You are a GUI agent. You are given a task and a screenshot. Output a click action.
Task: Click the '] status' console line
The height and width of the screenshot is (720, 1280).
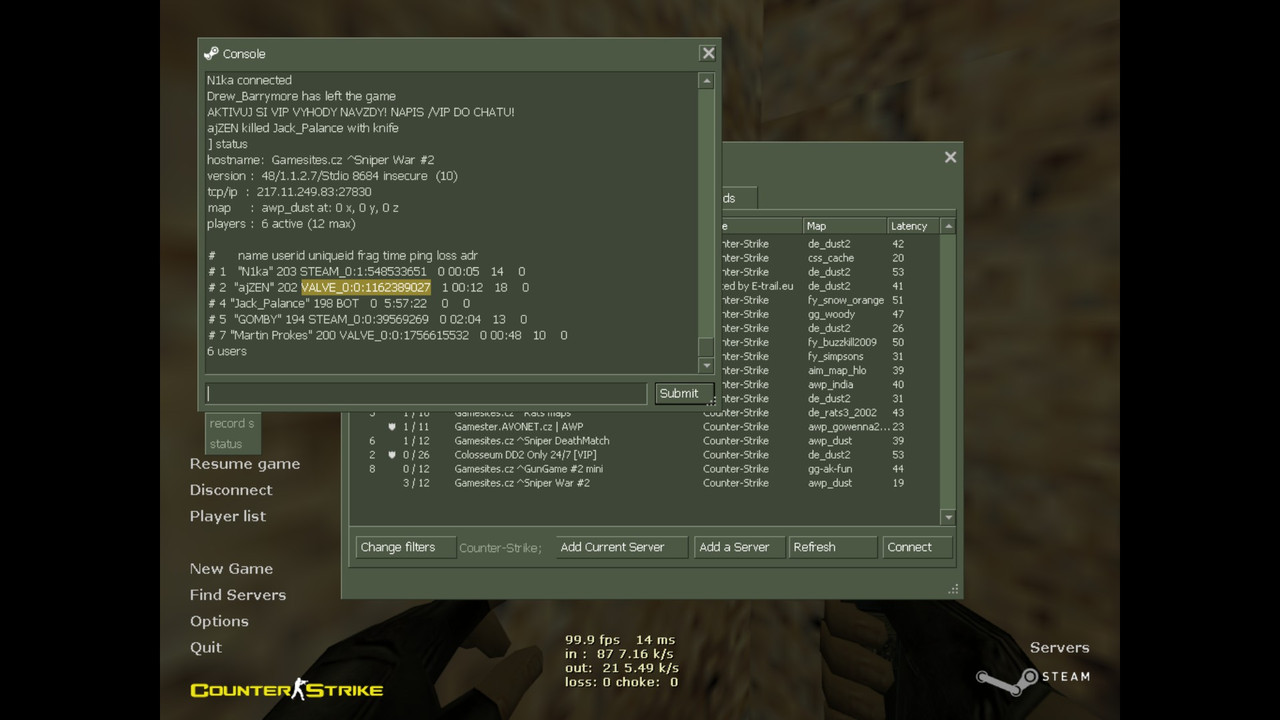(227, 144)
